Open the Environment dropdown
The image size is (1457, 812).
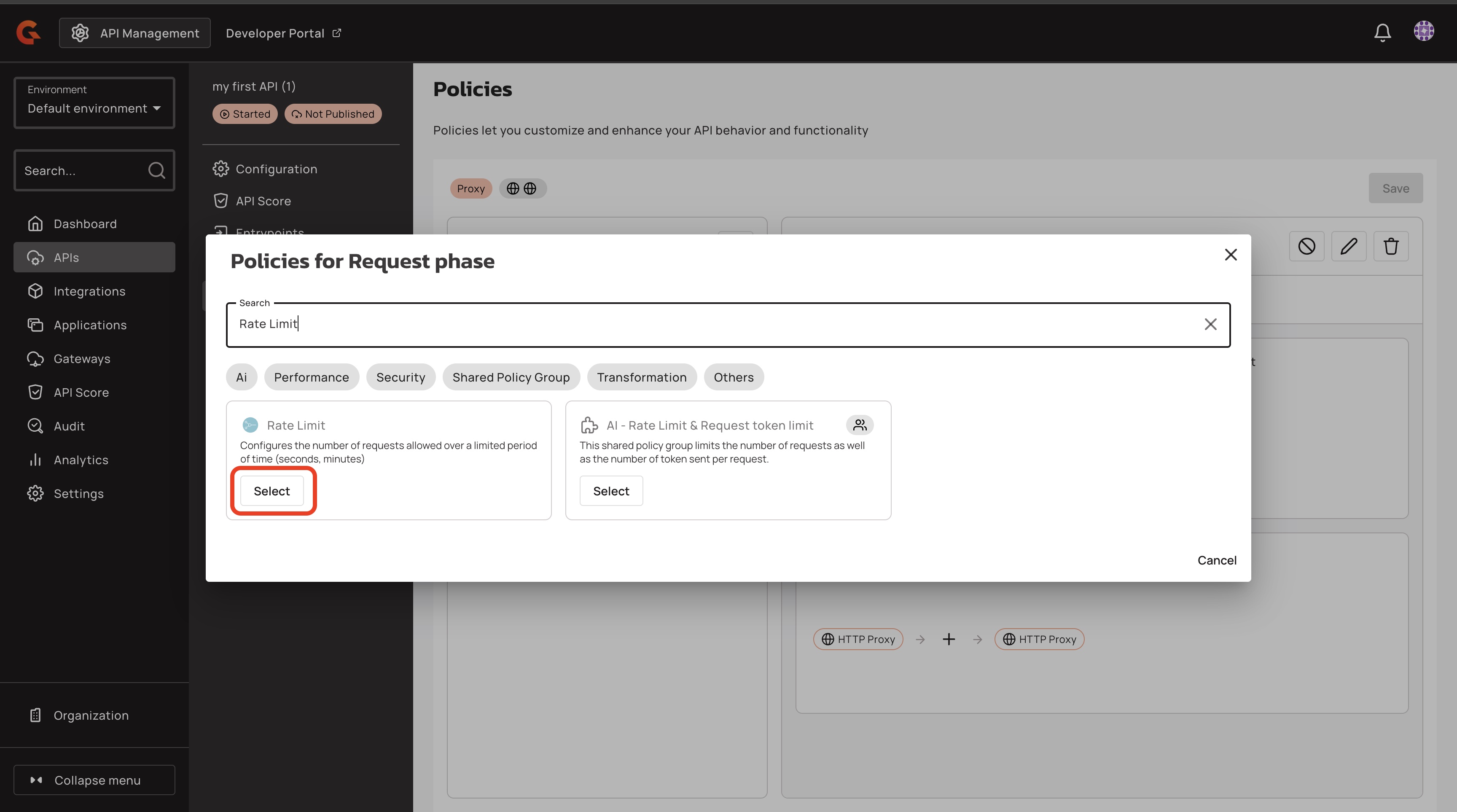[x=94, y=103]
